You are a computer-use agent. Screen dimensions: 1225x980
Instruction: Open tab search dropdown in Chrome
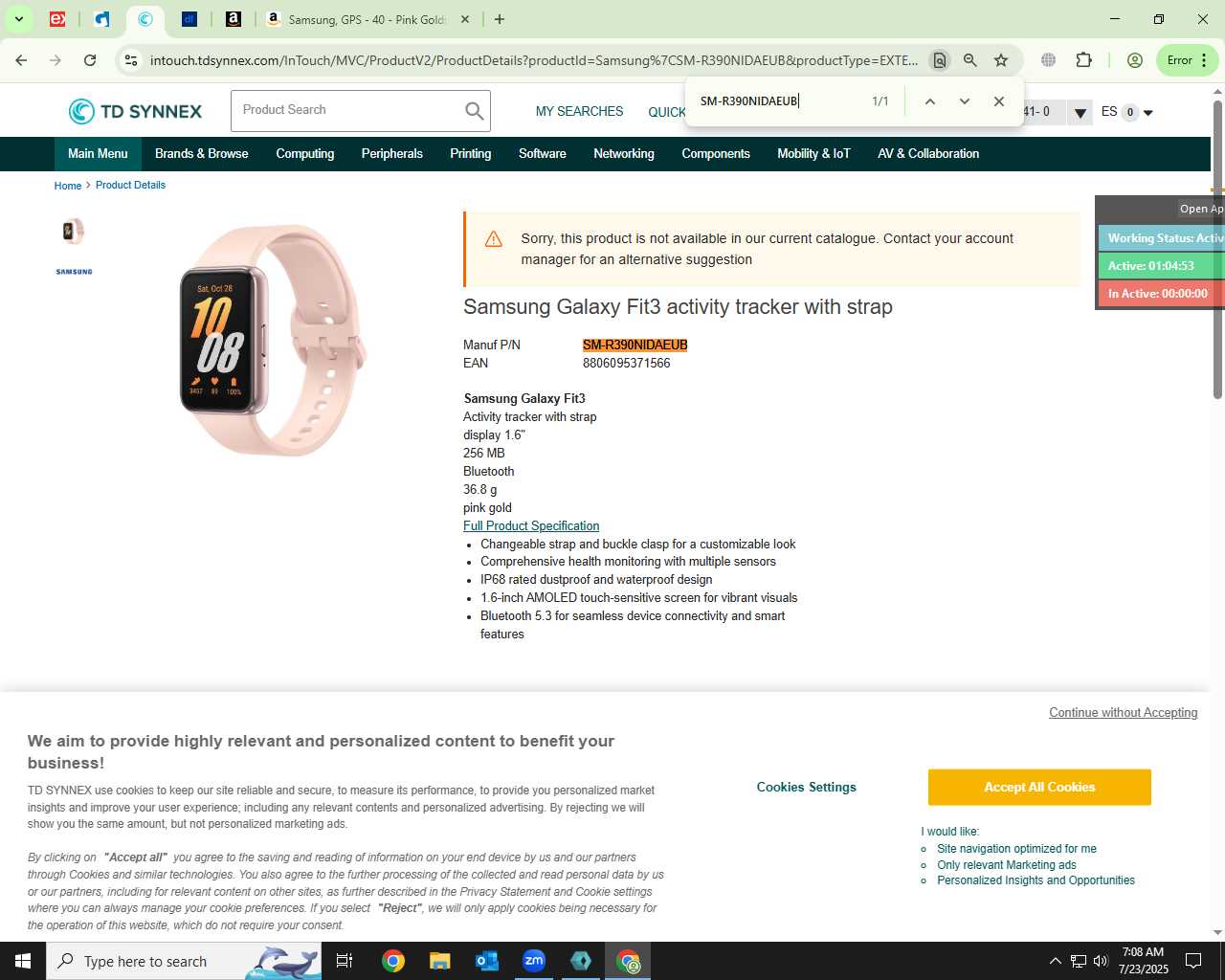point(18,19)
